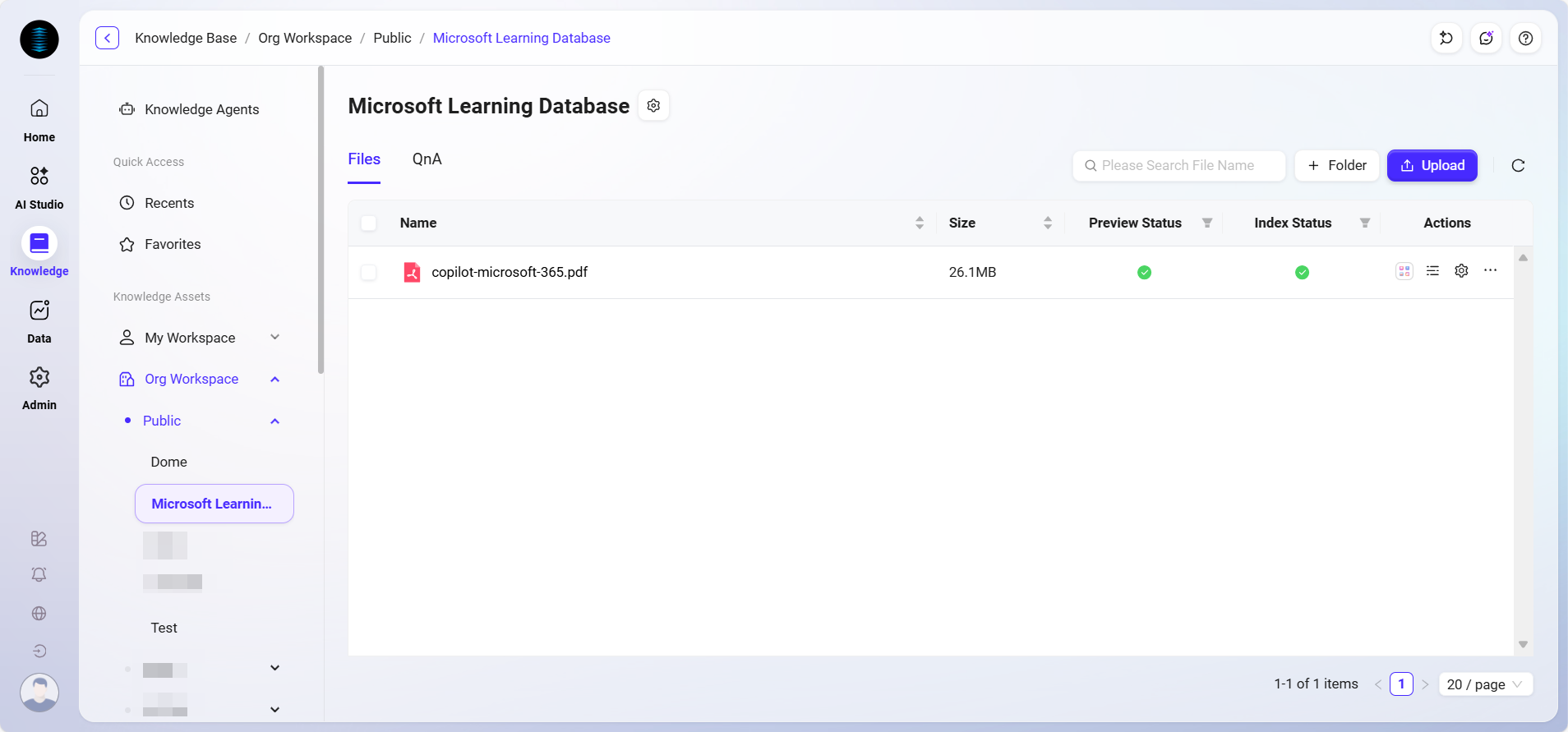Open Knowledge Agents in the sidebar
The image size is (1568, 732).
(201, 110)
